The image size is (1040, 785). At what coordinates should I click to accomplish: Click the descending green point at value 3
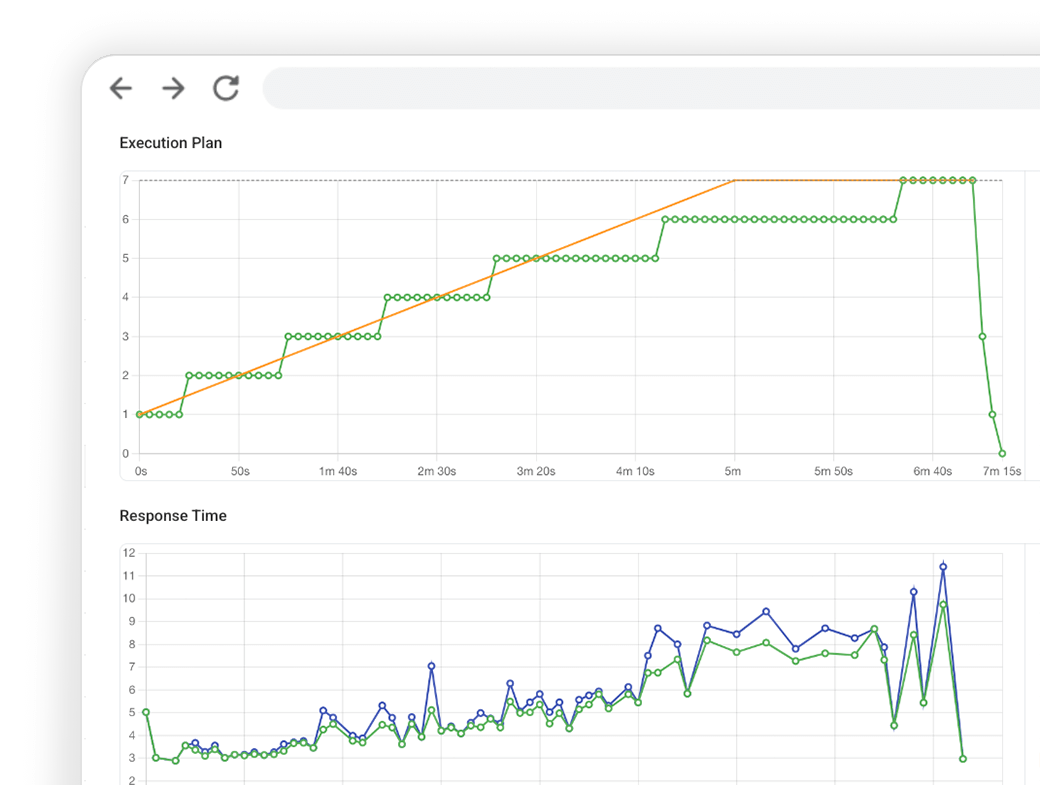tap(982, 336)
